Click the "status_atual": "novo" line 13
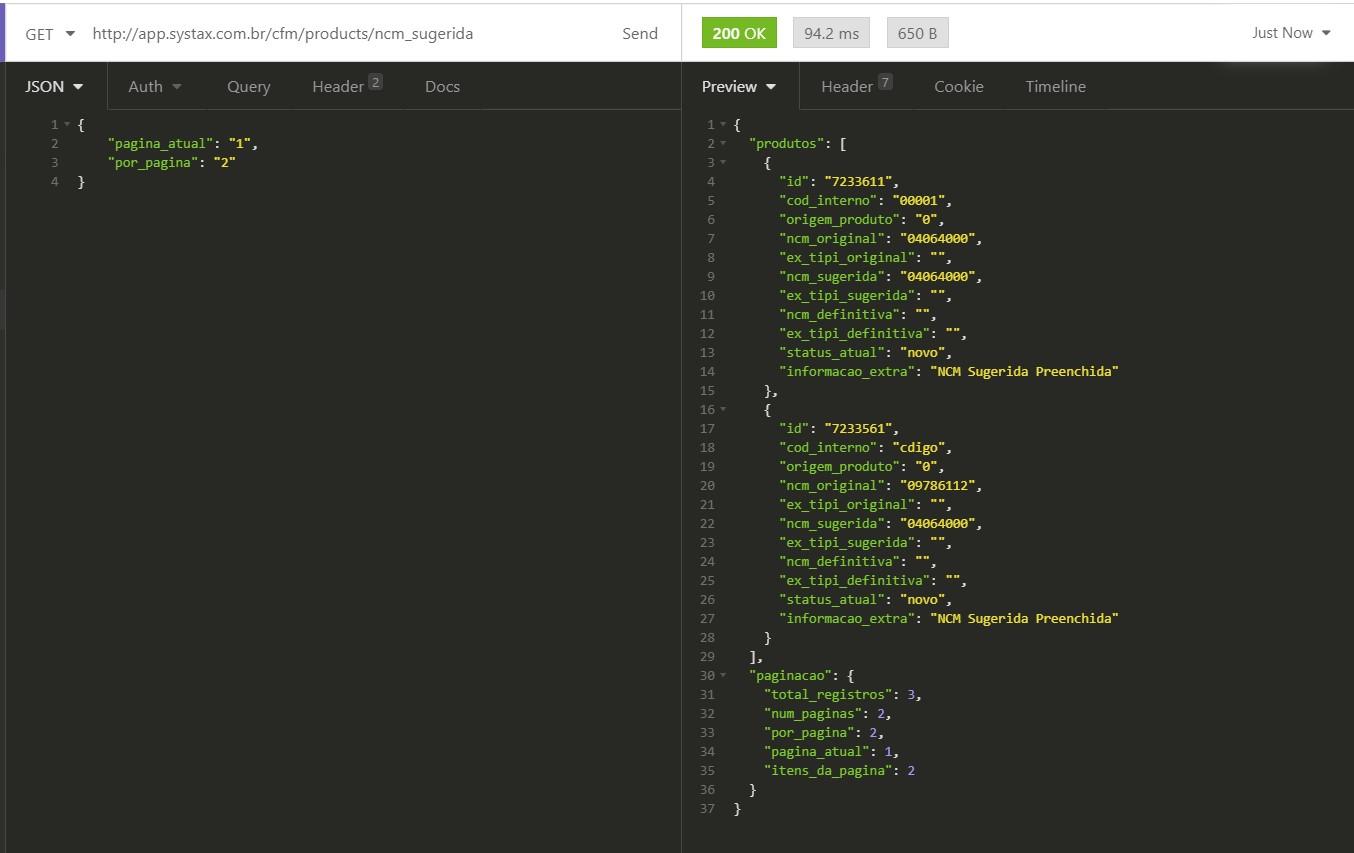The image size is (1354, 853). tap(866, 353)
